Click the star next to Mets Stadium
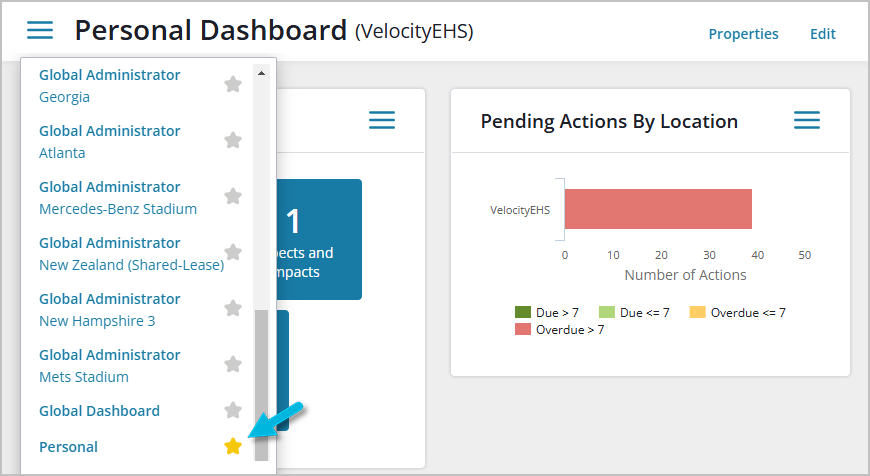The width and height of the screenshot is (870, 476). (233, 365)
